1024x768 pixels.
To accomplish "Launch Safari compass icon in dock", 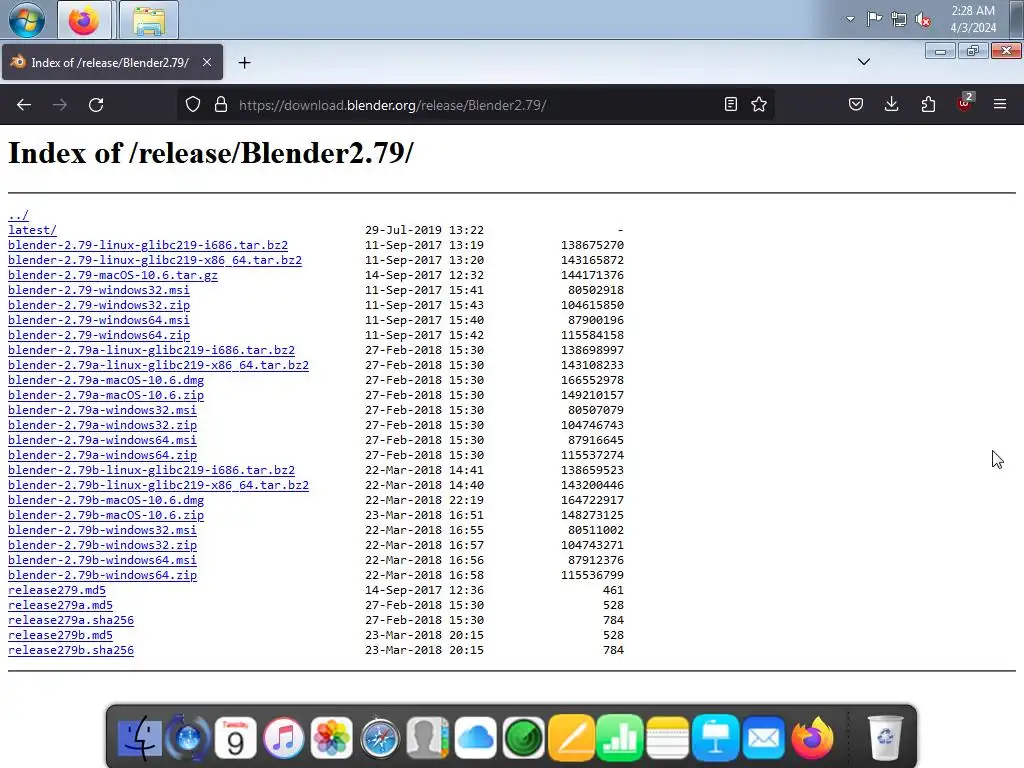I will [379, 739].
